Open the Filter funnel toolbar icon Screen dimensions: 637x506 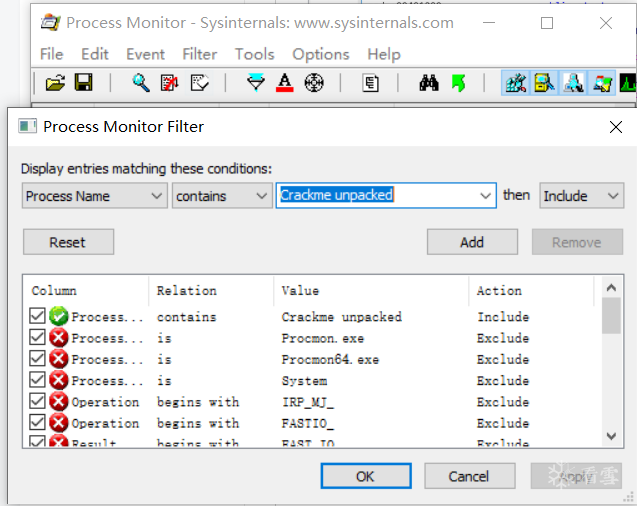tap(256, 83)
